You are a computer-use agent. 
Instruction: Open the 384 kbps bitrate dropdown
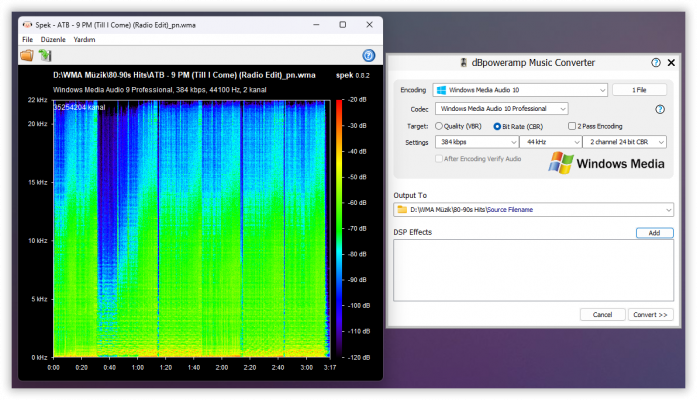point(477,142)
